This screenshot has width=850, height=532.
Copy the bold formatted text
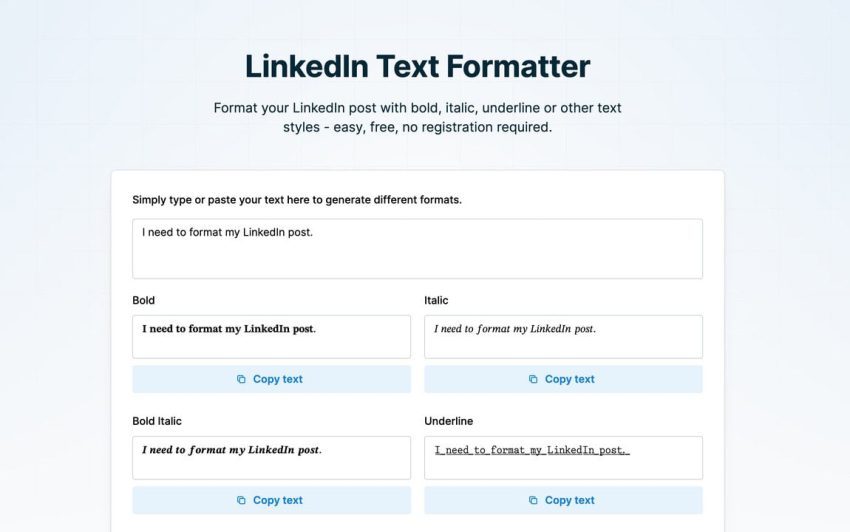(x=272, y=379)
